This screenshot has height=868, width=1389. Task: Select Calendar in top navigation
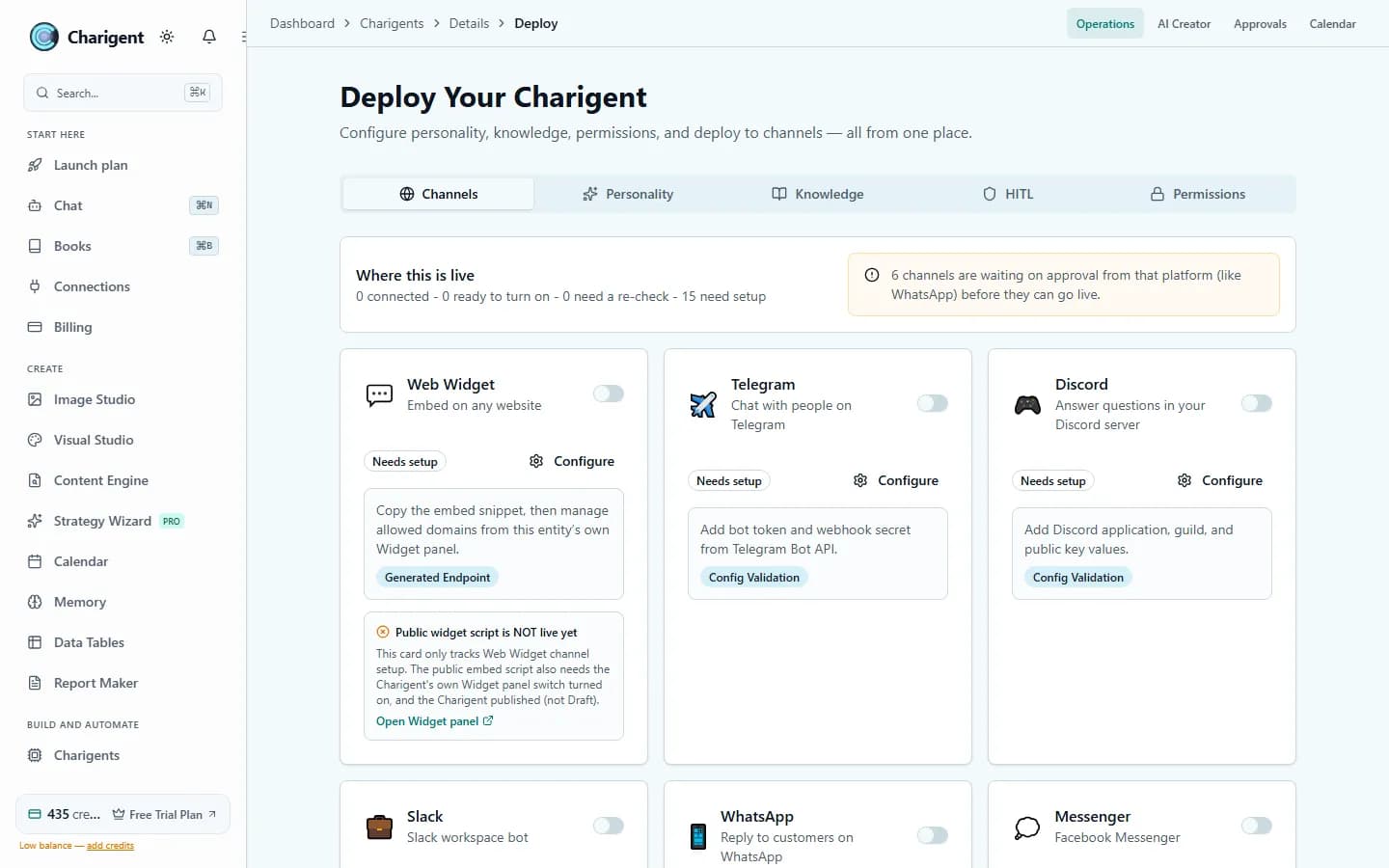point(1332,24)
